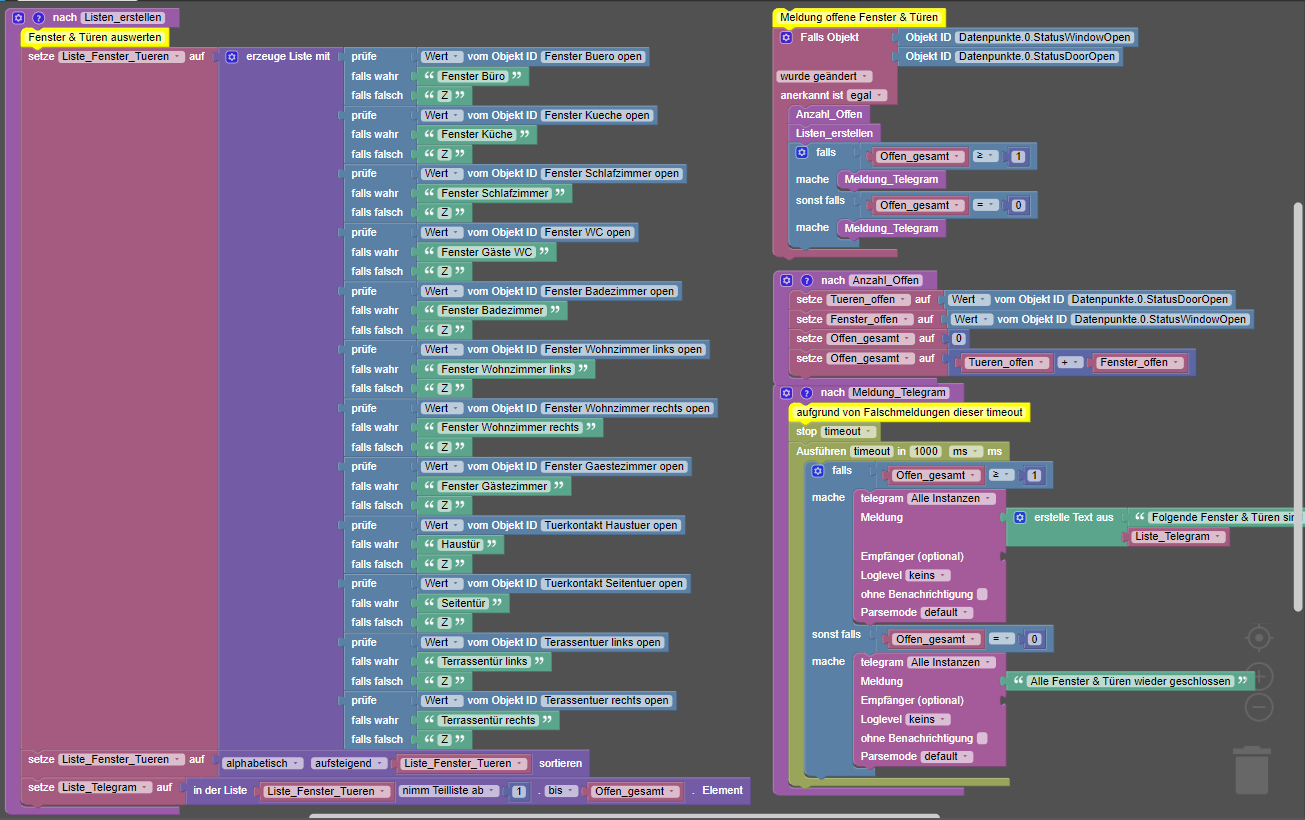Open 'ms' unit dropdown in Ausführen block

964,451
